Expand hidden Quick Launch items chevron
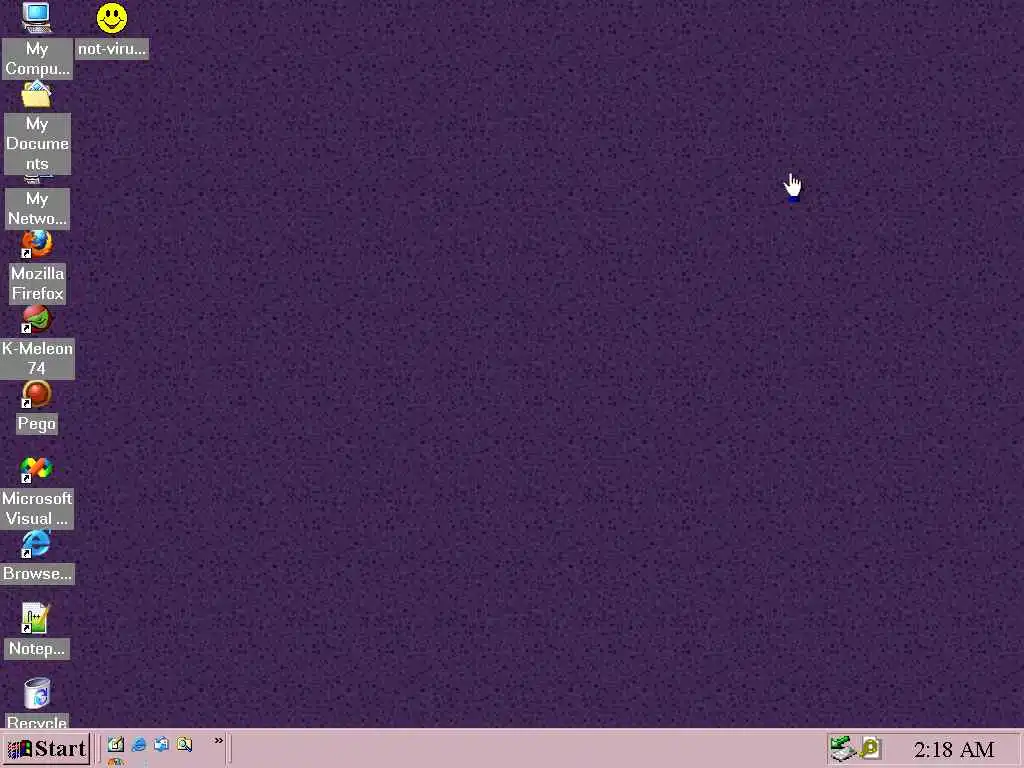The height and width of the screenshot is (768, 1024). pos(218,741)
